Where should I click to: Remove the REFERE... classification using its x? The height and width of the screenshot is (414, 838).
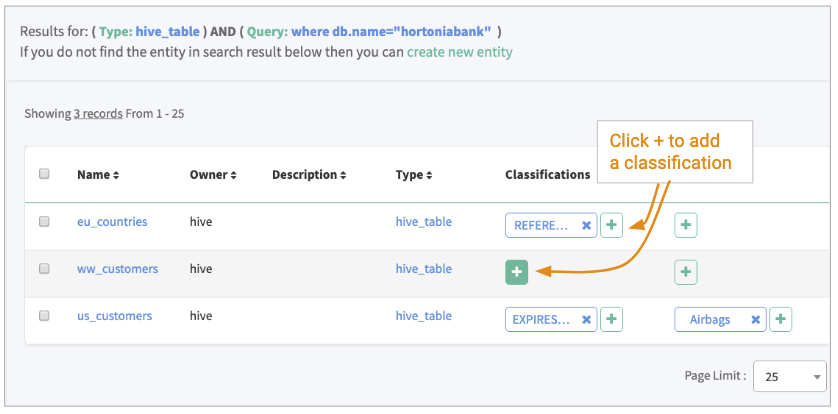point(586,226)
